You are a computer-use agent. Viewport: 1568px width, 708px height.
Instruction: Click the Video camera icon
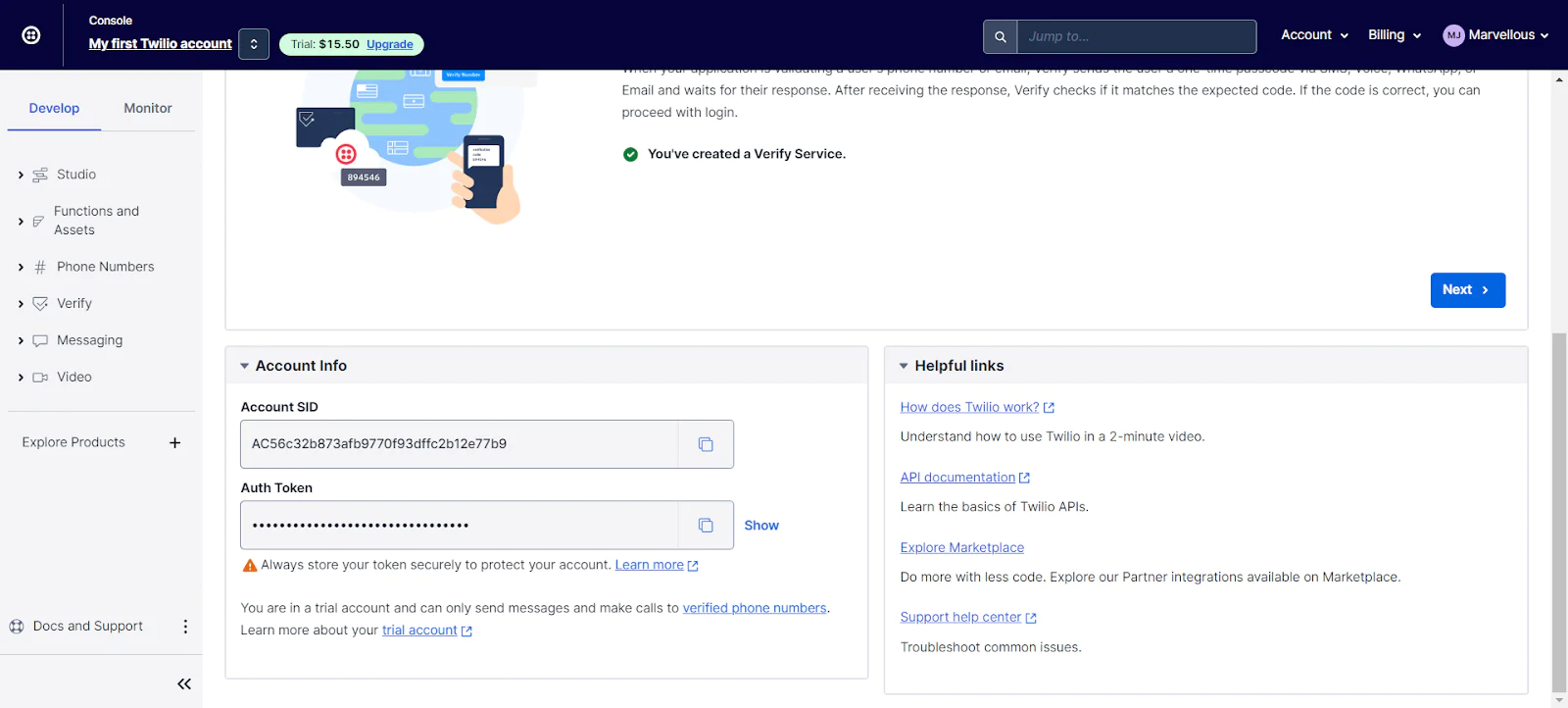[40, 378]
